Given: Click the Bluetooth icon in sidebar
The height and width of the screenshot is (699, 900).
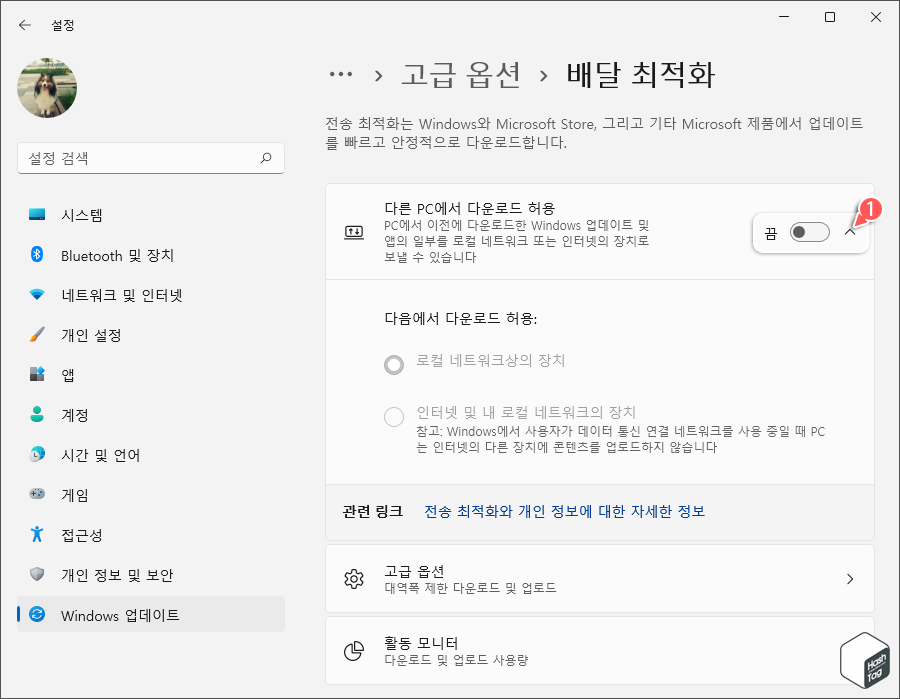Looking at the screenshot, I should tap(37, 254).
